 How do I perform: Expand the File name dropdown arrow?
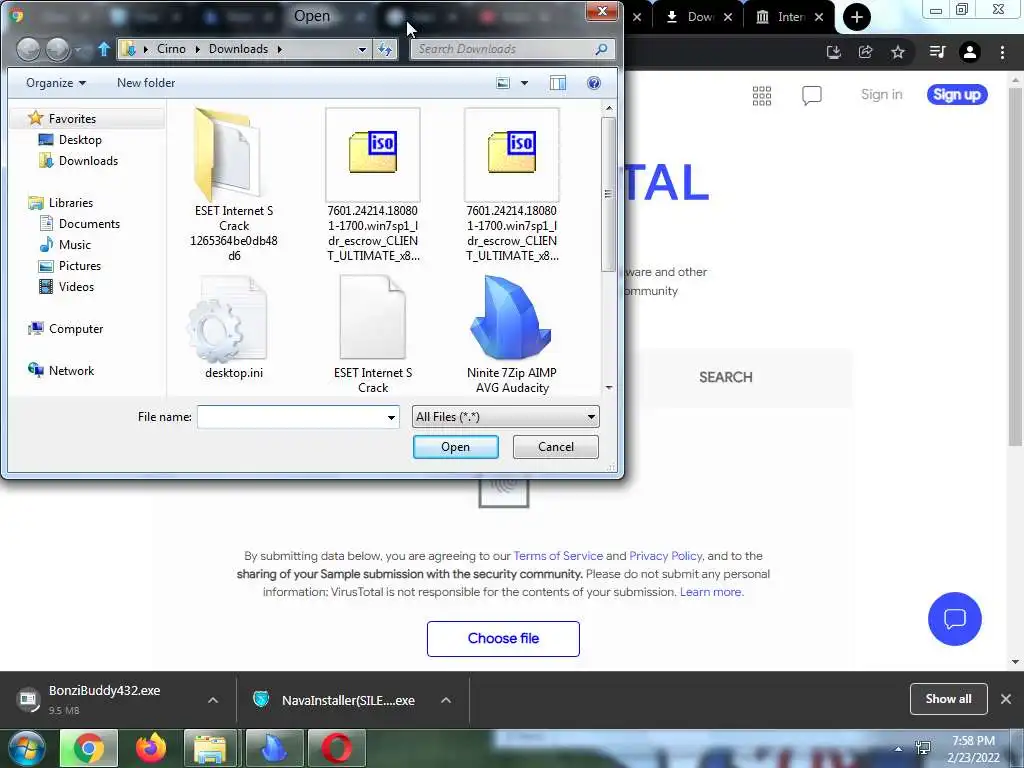pyautogui.click(x=391, y=417)
